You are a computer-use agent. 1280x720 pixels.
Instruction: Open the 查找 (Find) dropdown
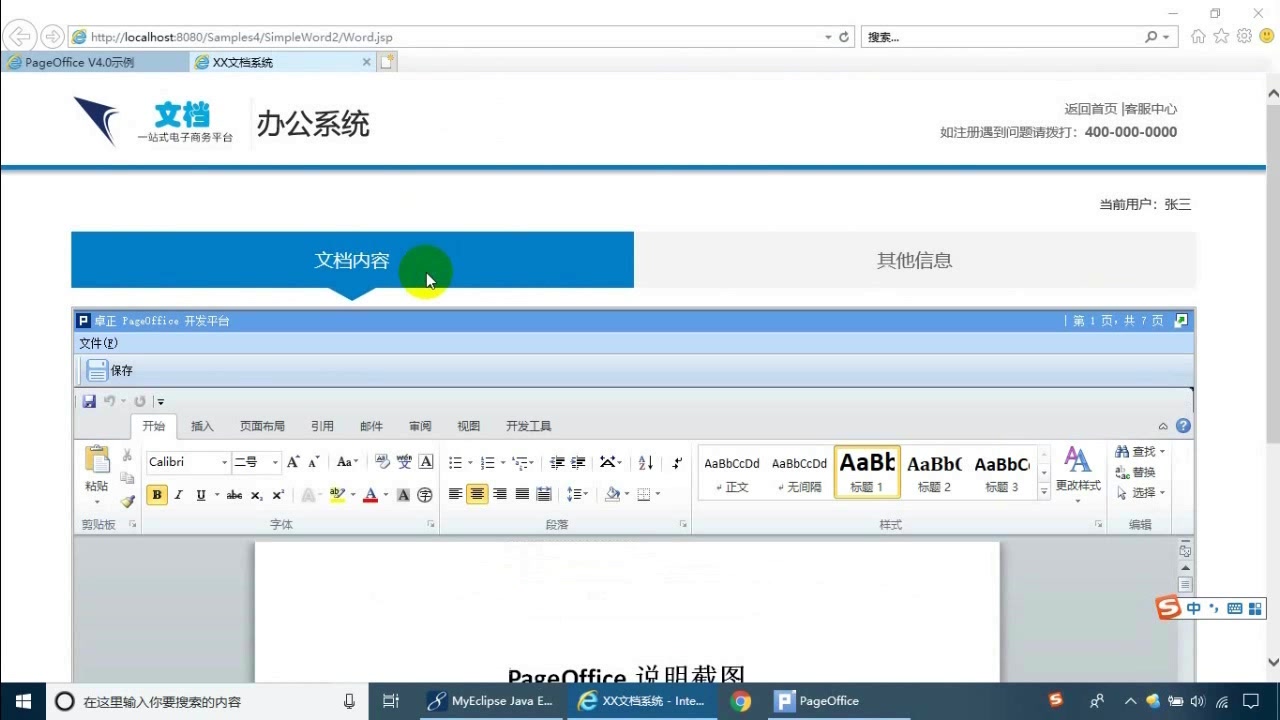click(1141, 452)
